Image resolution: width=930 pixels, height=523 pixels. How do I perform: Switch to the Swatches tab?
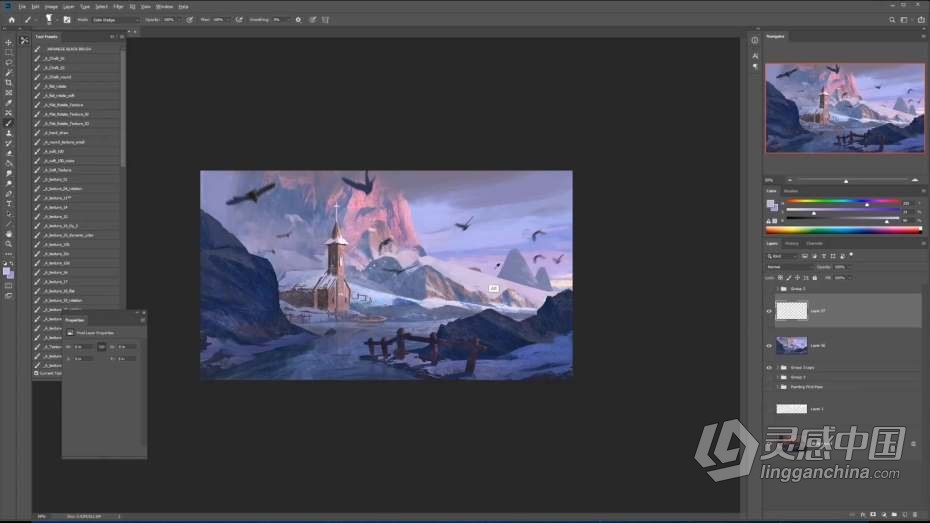(791, 191)
